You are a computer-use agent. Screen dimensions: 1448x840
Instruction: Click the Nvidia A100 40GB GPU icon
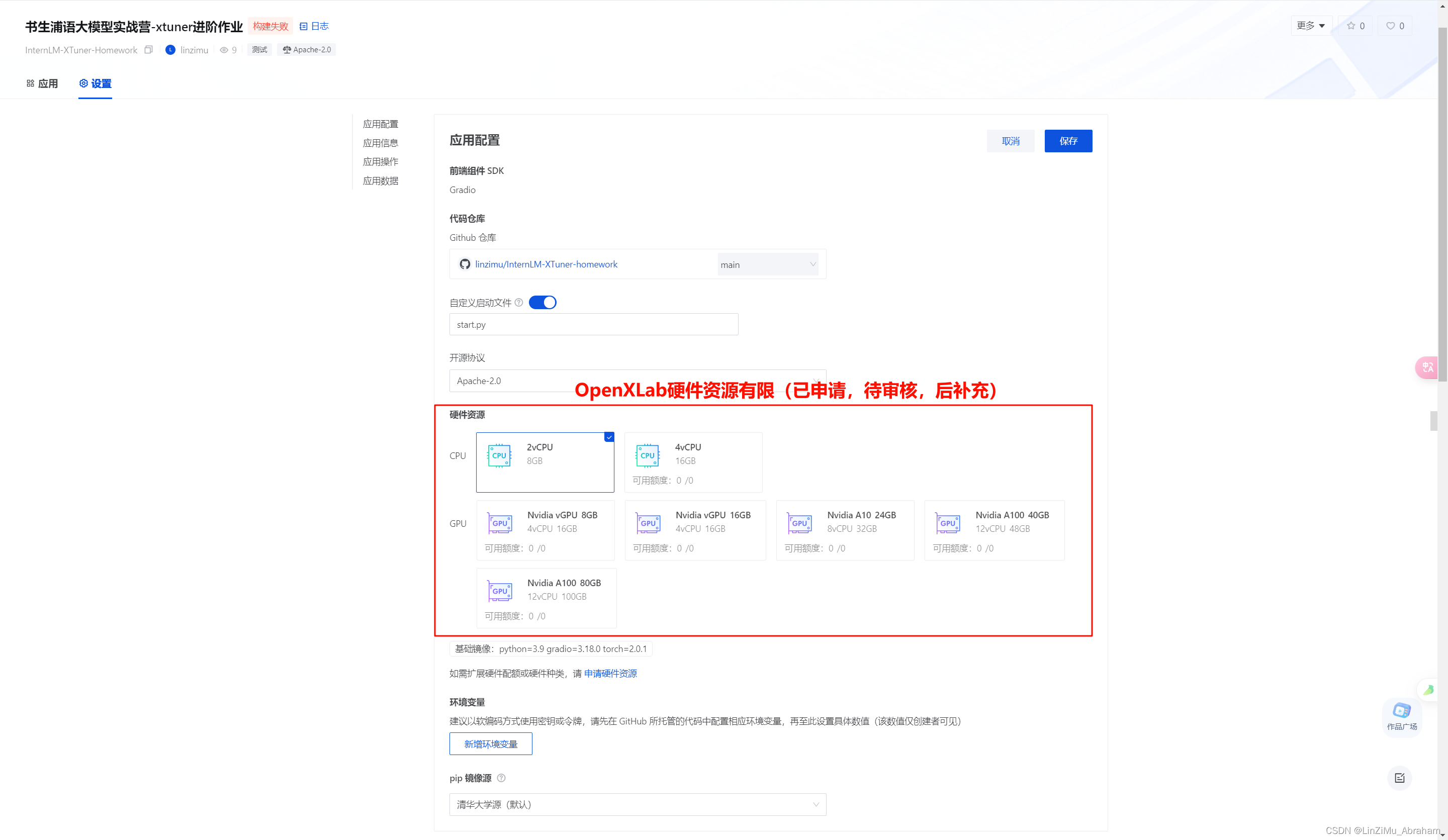coord(948,523)
